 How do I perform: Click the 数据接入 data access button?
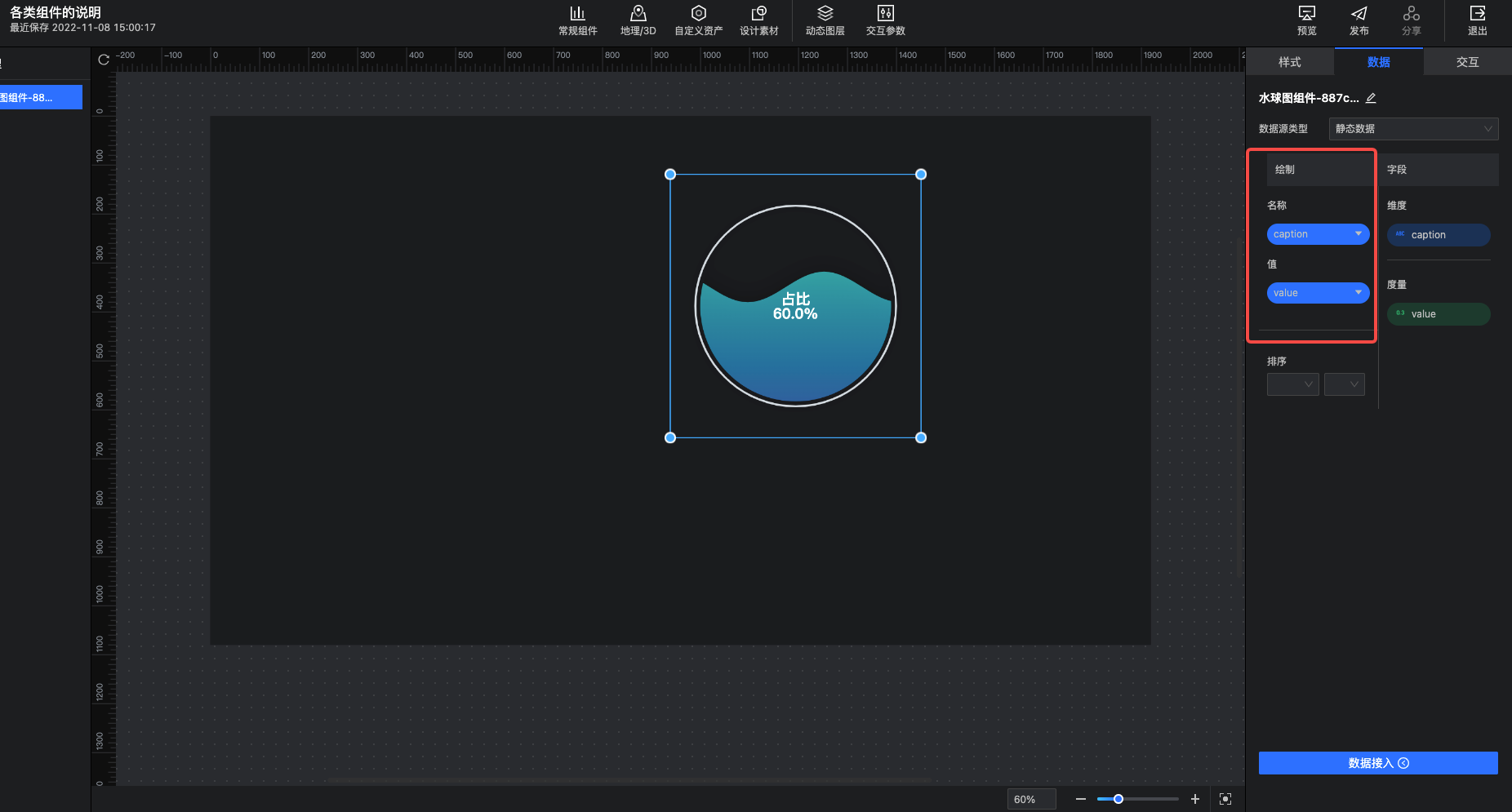pyautogui.click(x=1378, y=763)
